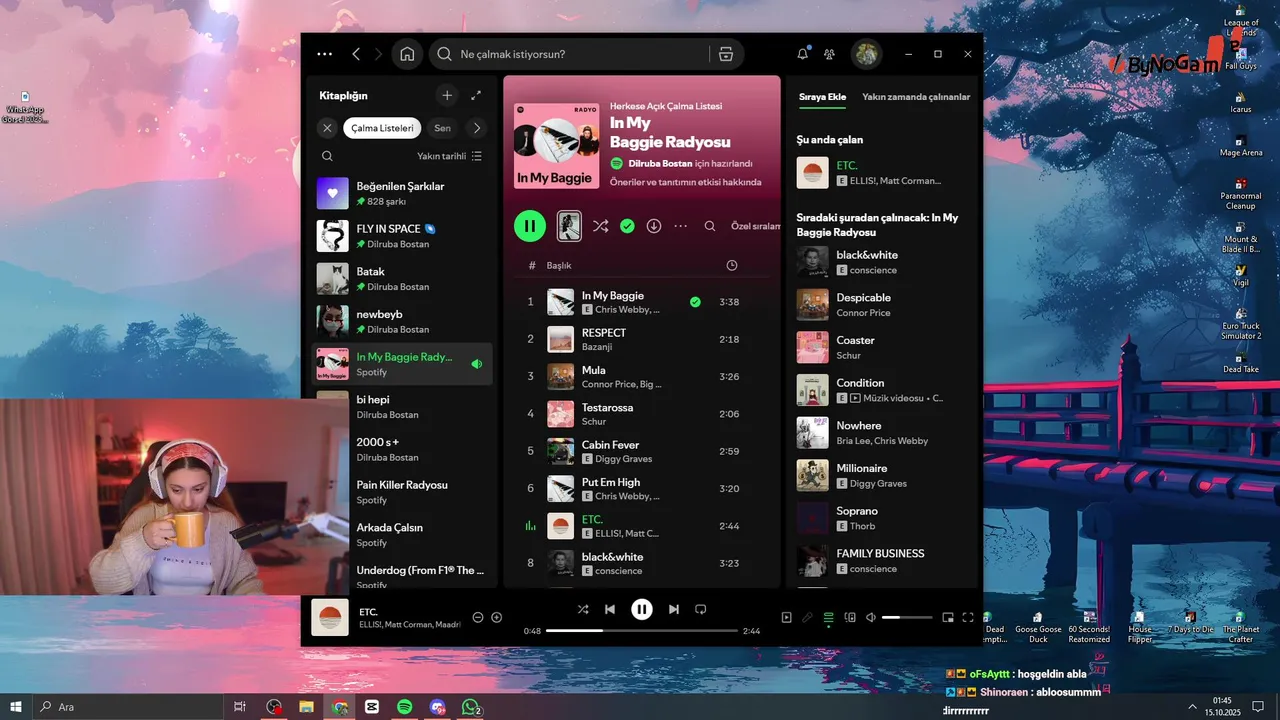Screen dimensions: 1280x720
Task: Download the In My Baggie Radyosu playlist
Action: 654,226
